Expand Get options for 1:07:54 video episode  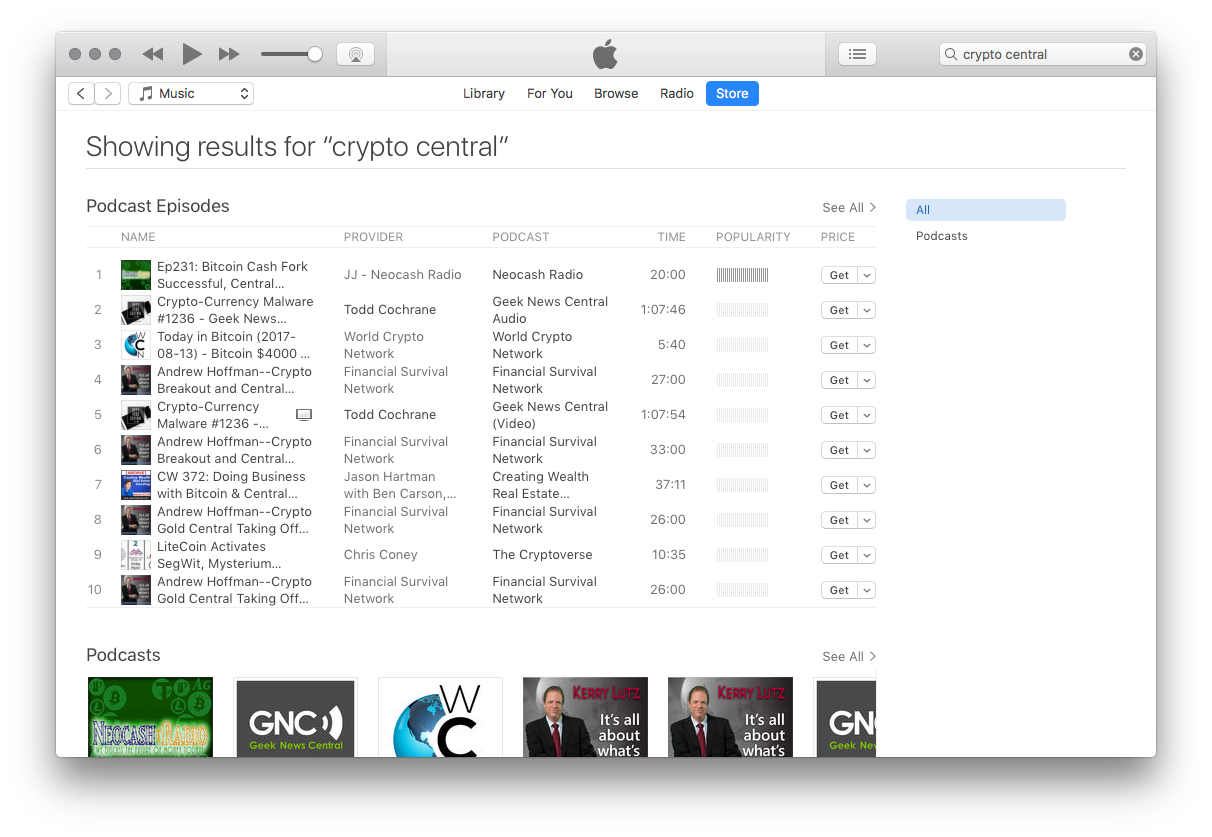coord(867,415)
